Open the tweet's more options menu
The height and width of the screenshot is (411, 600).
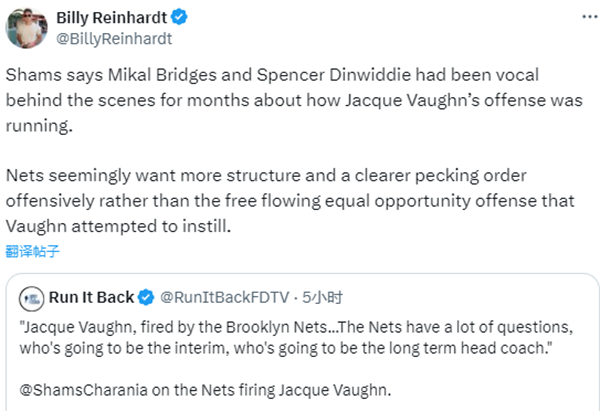tap(583, 18)
